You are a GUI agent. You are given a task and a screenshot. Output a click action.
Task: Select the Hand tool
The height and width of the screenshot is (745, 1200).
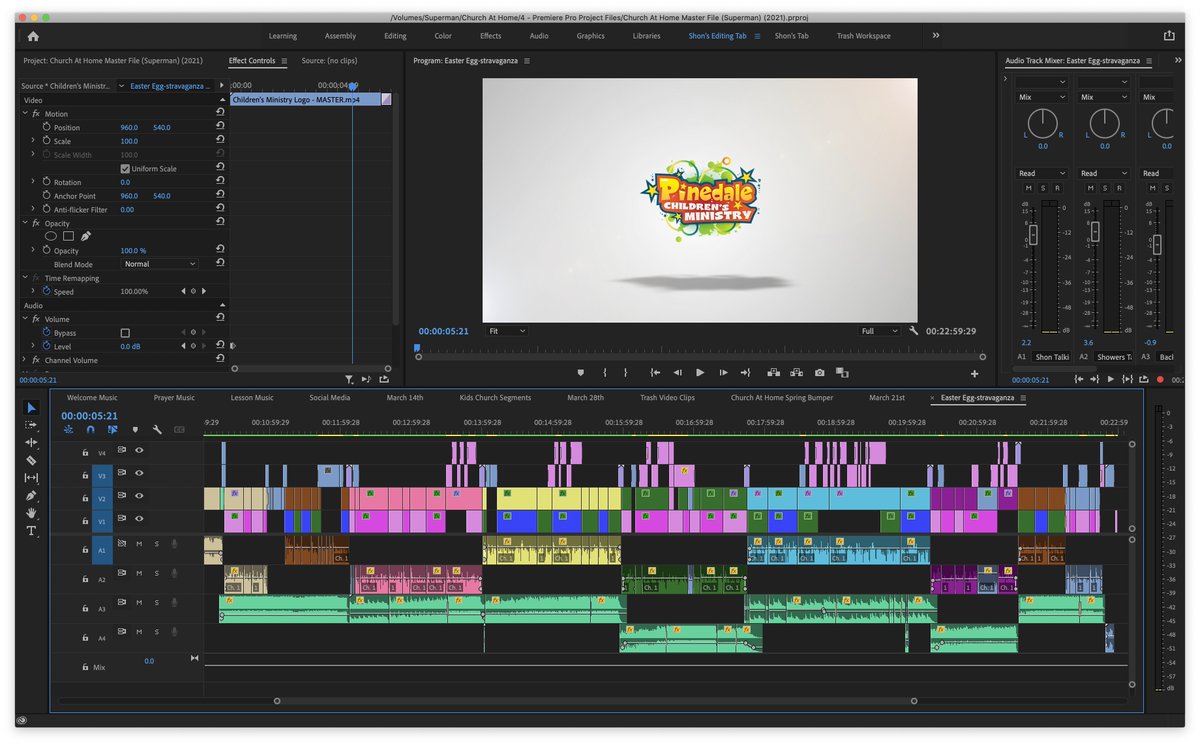[31, 513]
